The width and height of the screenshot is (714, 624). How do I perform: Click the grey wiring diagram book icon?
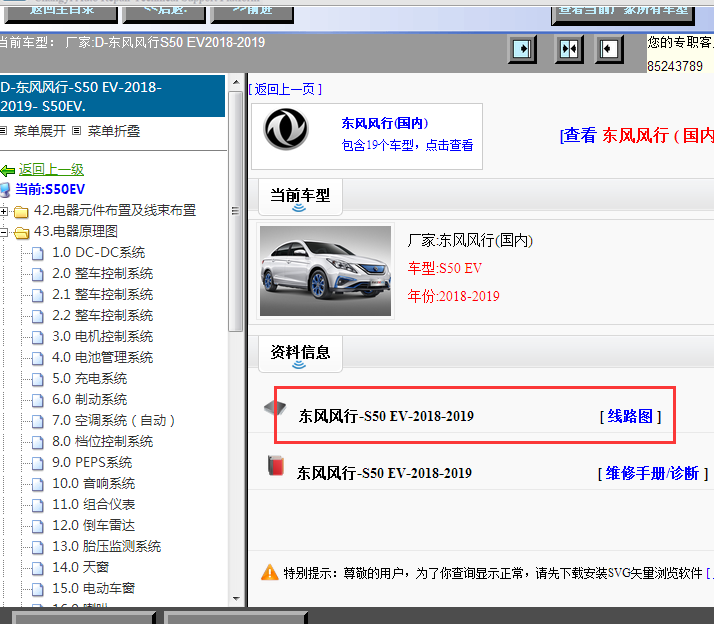(x=275, y=407)
